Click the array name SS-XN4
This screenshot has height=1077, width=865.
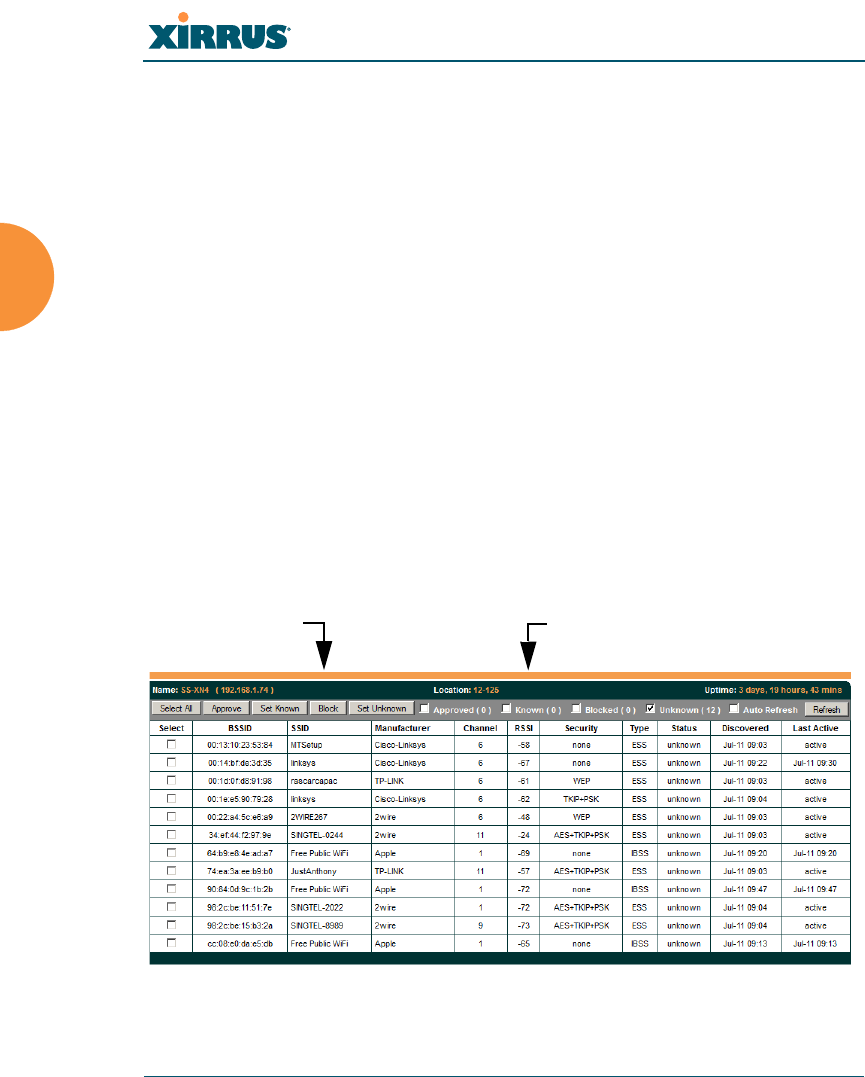click(194, 690)
